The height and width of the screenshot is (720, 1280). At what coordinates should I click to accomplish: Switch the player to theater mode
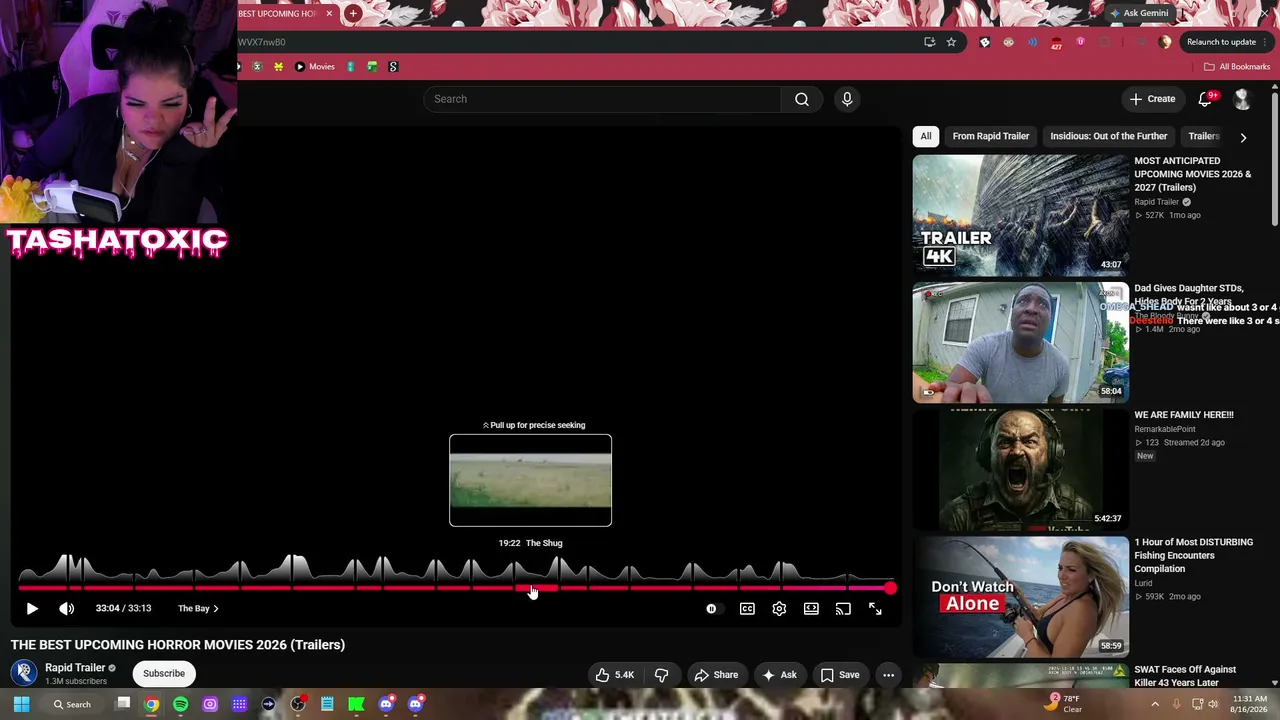click(811, 608)
